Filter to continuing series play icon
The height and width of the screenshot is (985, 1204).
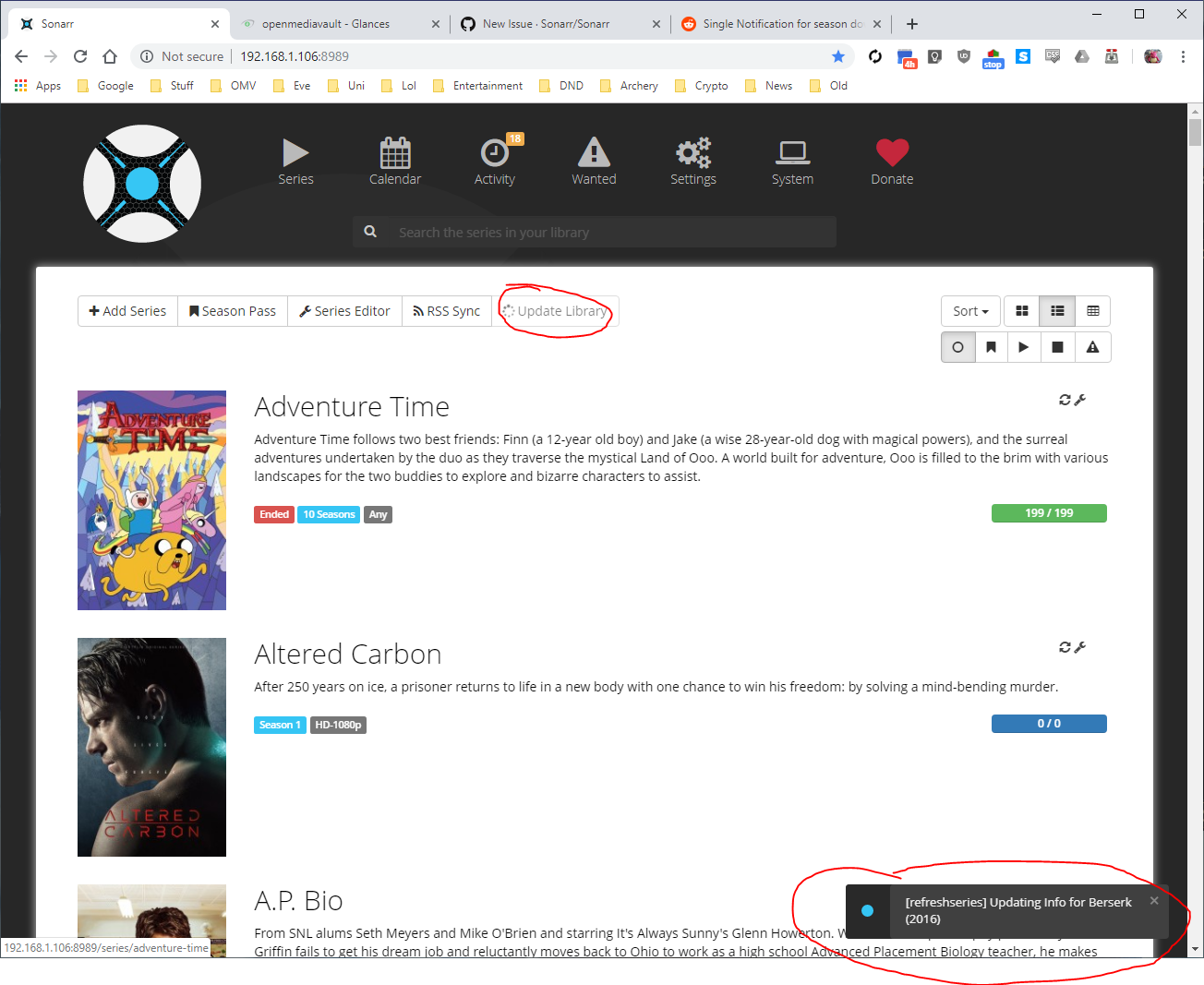pos(1024,347)
